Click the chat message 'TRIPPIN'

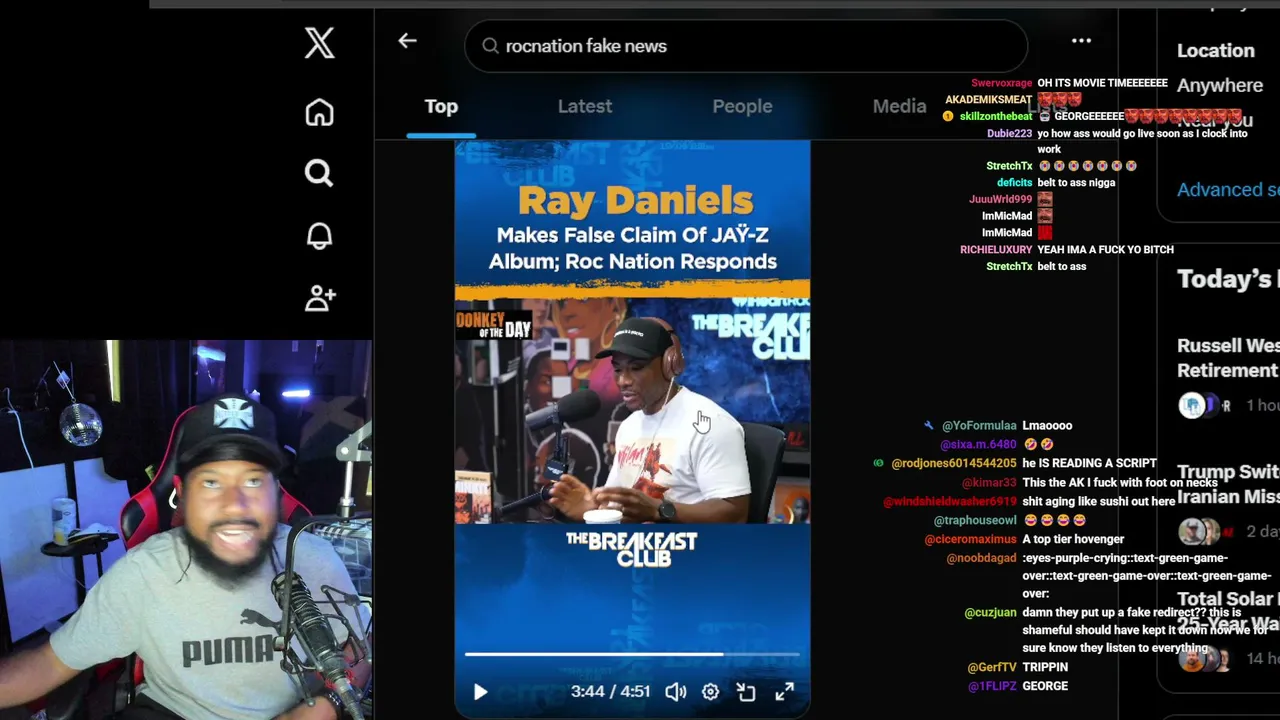1045,667
